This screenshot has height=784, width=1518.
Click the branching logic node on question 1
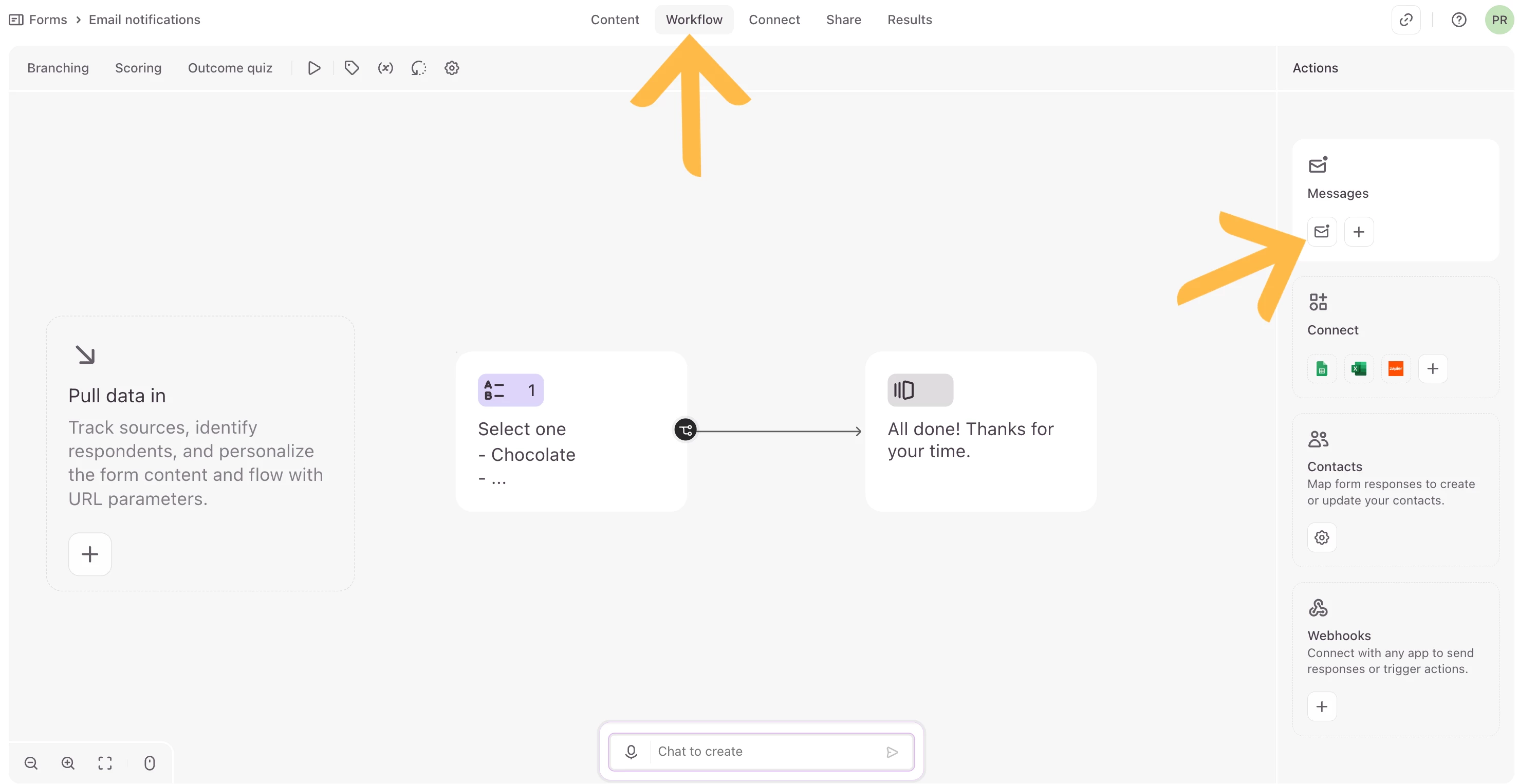pyautogui.click(x=686, y=430)
